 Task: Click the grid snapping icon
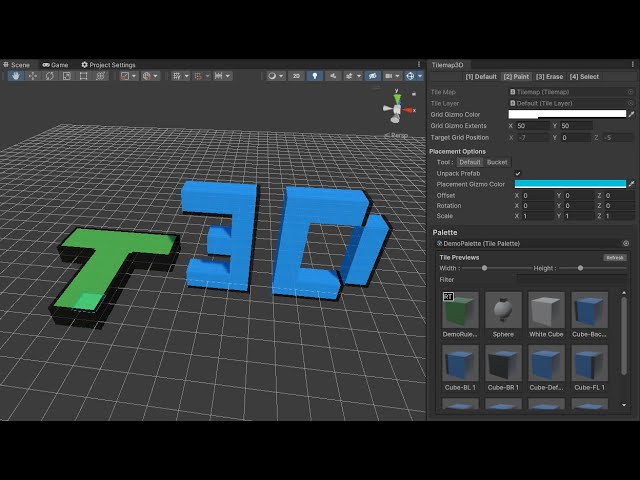[x=198, y=76]
